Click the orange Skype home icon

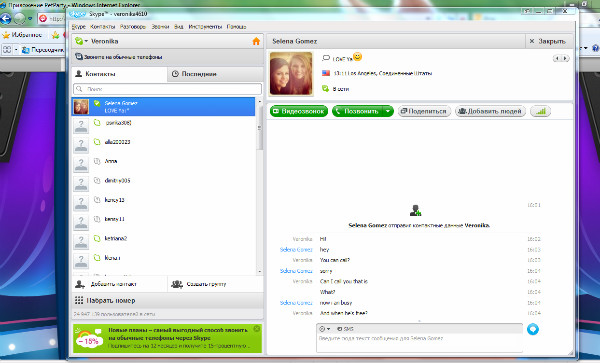coord(256,41)
